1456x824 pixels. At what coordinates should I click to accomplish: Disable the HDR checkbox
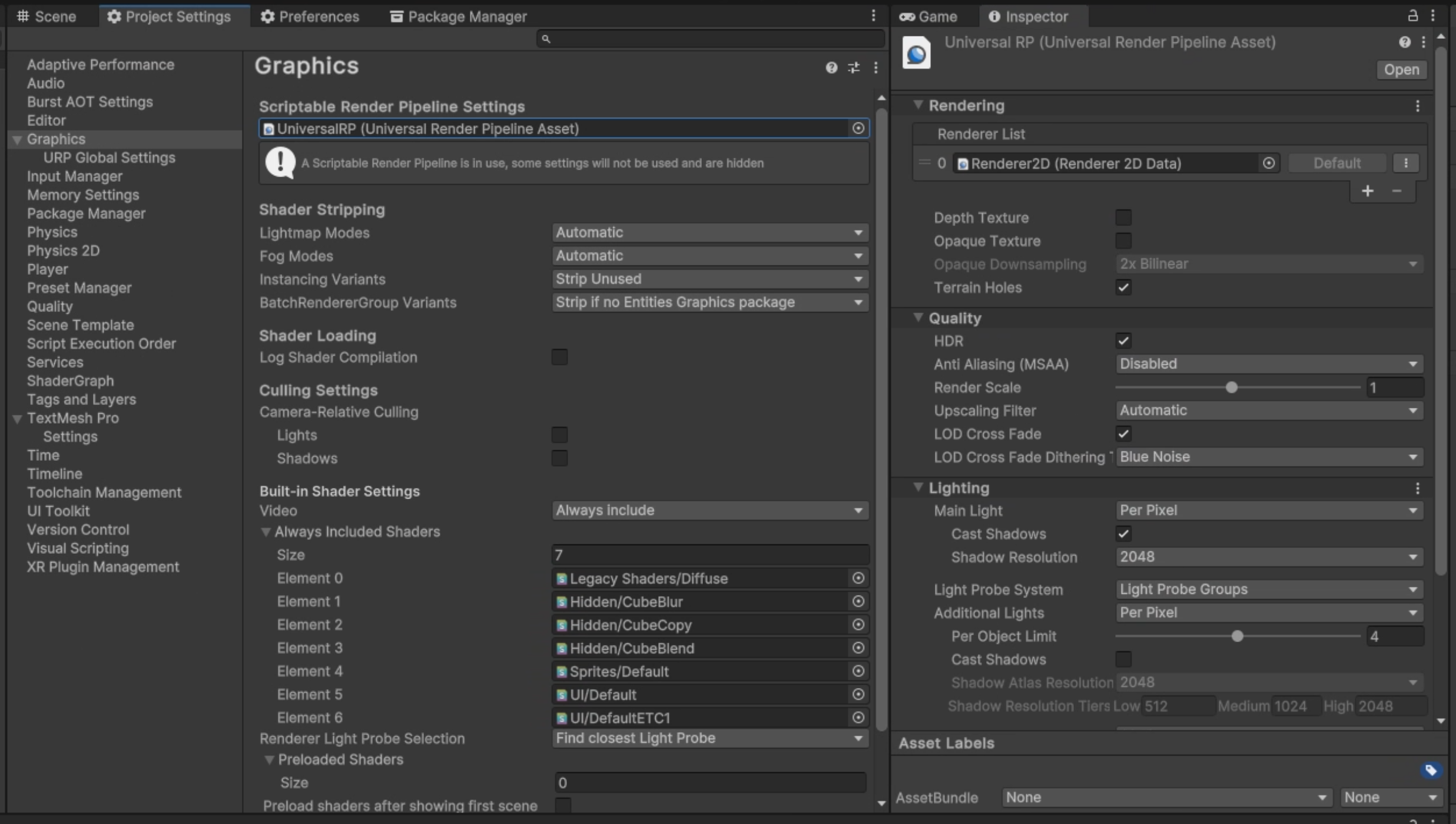point(1123,341)
